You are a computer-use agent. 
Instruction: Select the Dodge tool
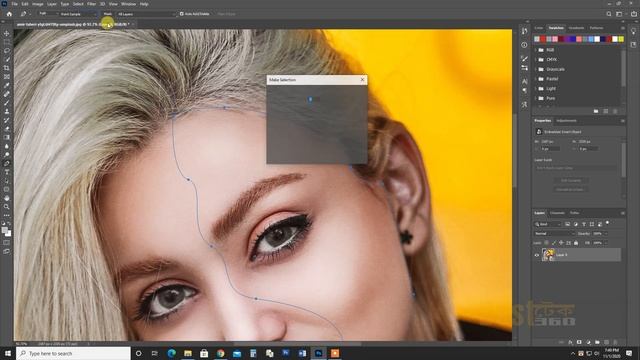[x=7, y=155]
